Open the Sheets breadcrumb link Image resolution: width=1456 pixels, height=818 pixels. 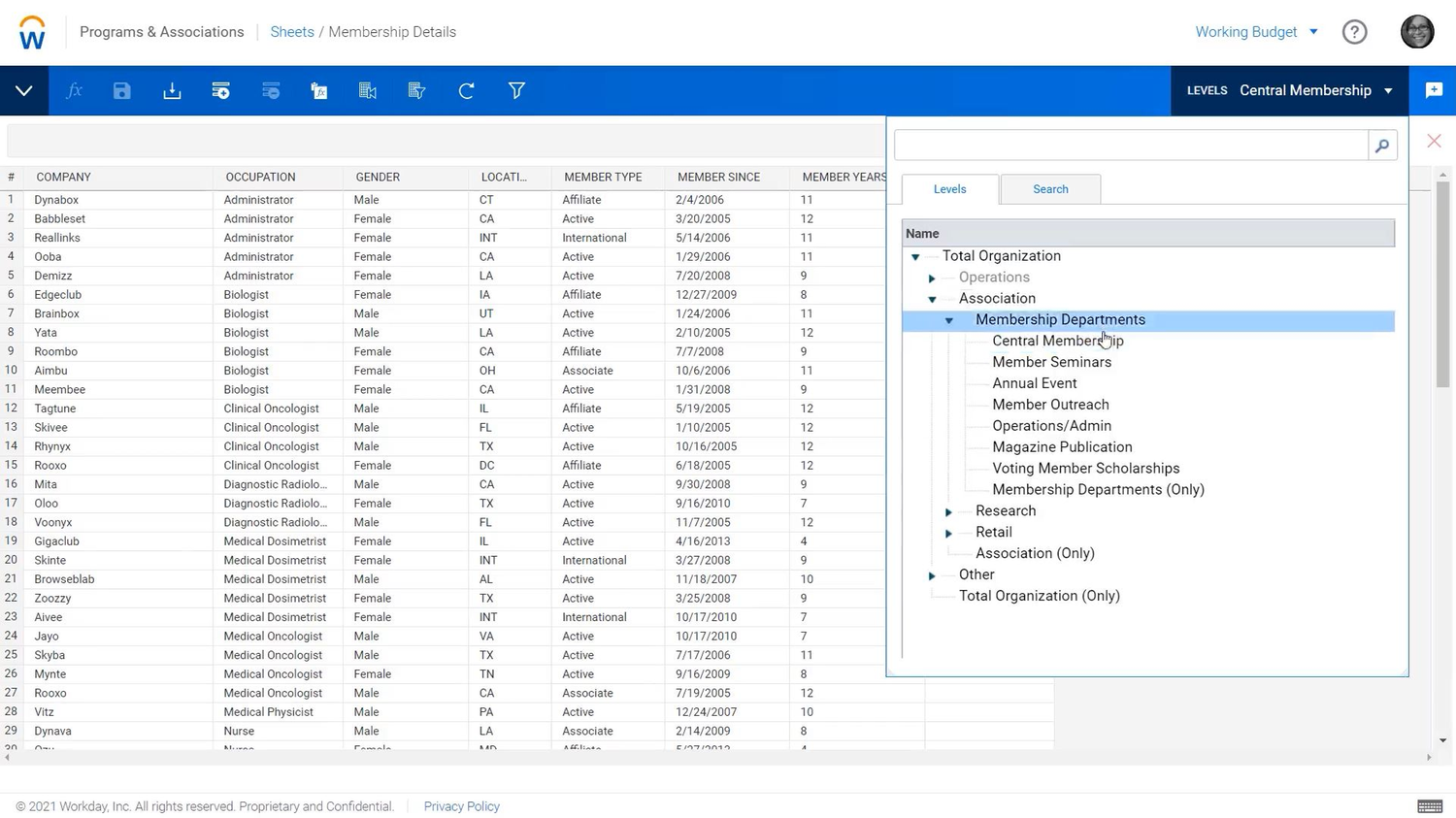click(x=291, y=31)
